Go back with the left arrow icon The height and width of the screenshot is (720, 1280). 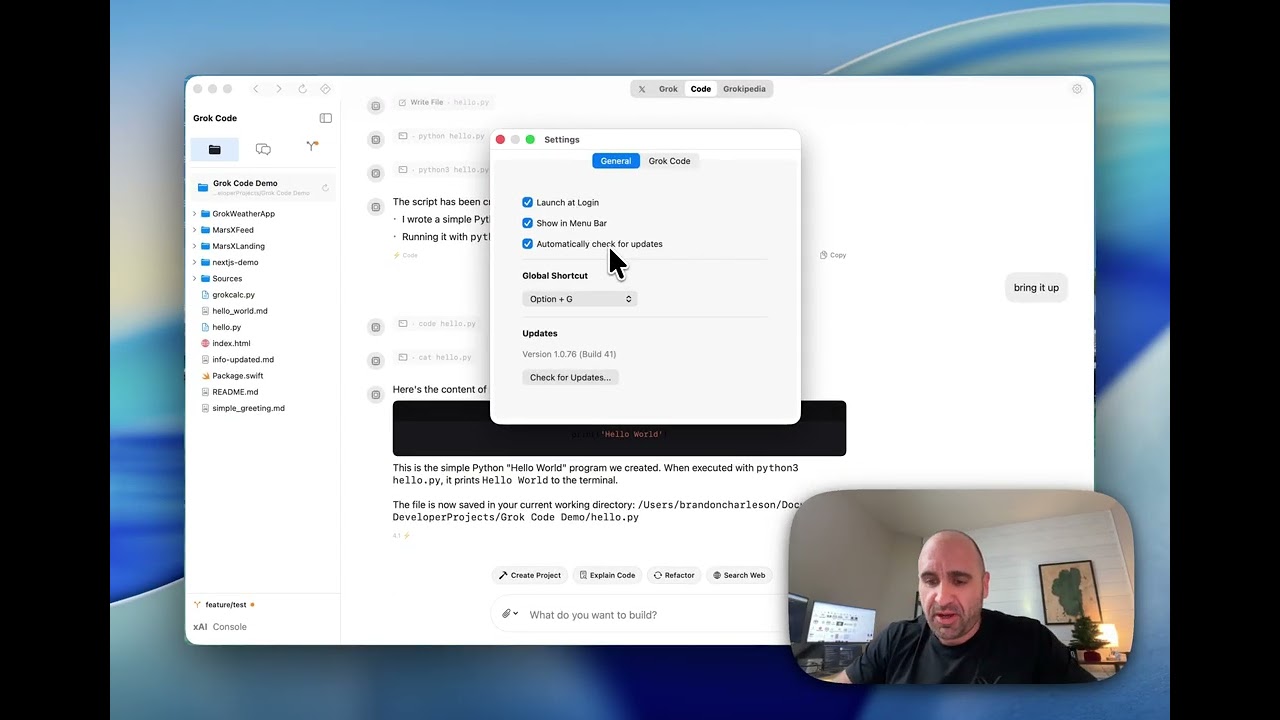pos(256,89)
